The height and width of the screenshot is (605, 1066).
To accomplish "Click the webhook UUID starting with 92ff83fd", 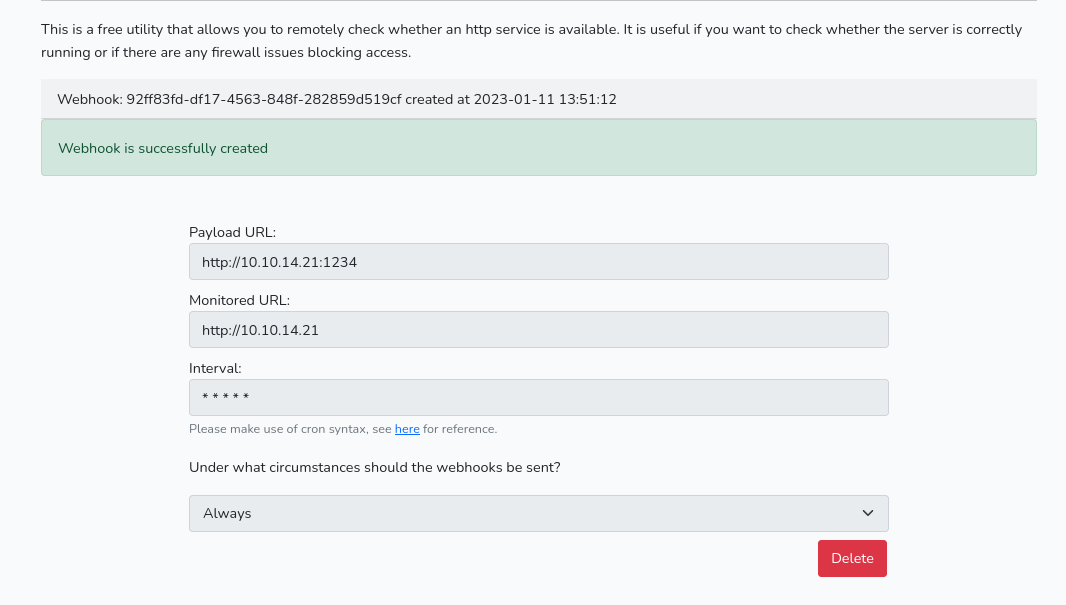I will pos(264,99).
